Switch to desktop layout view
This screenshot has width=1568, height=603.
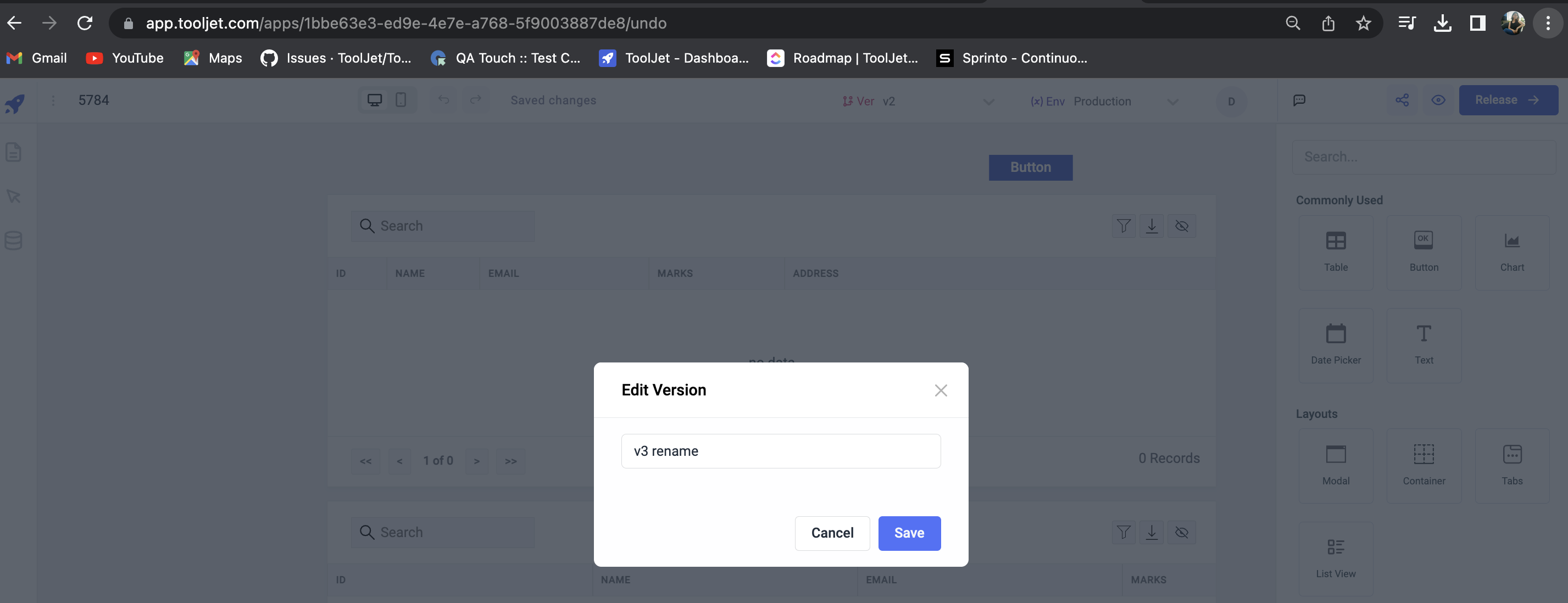(x=374, y=100)
